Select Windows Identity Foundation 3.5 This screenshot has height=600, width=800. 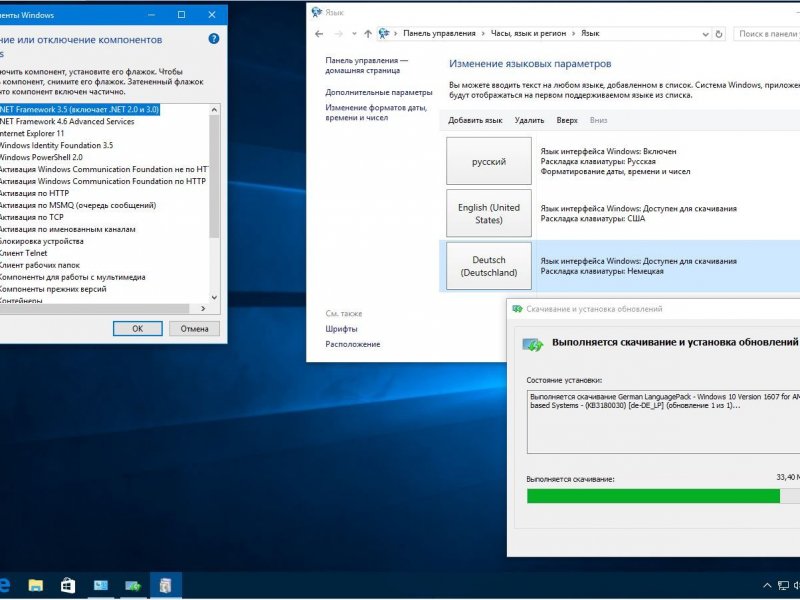pyautogui.click(x=56, y=145)
